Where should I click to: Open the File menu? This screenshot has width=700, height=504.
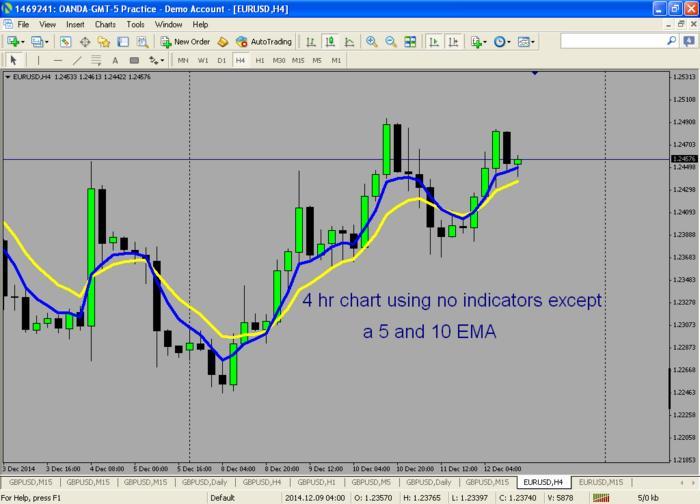[x=23, y=25]
